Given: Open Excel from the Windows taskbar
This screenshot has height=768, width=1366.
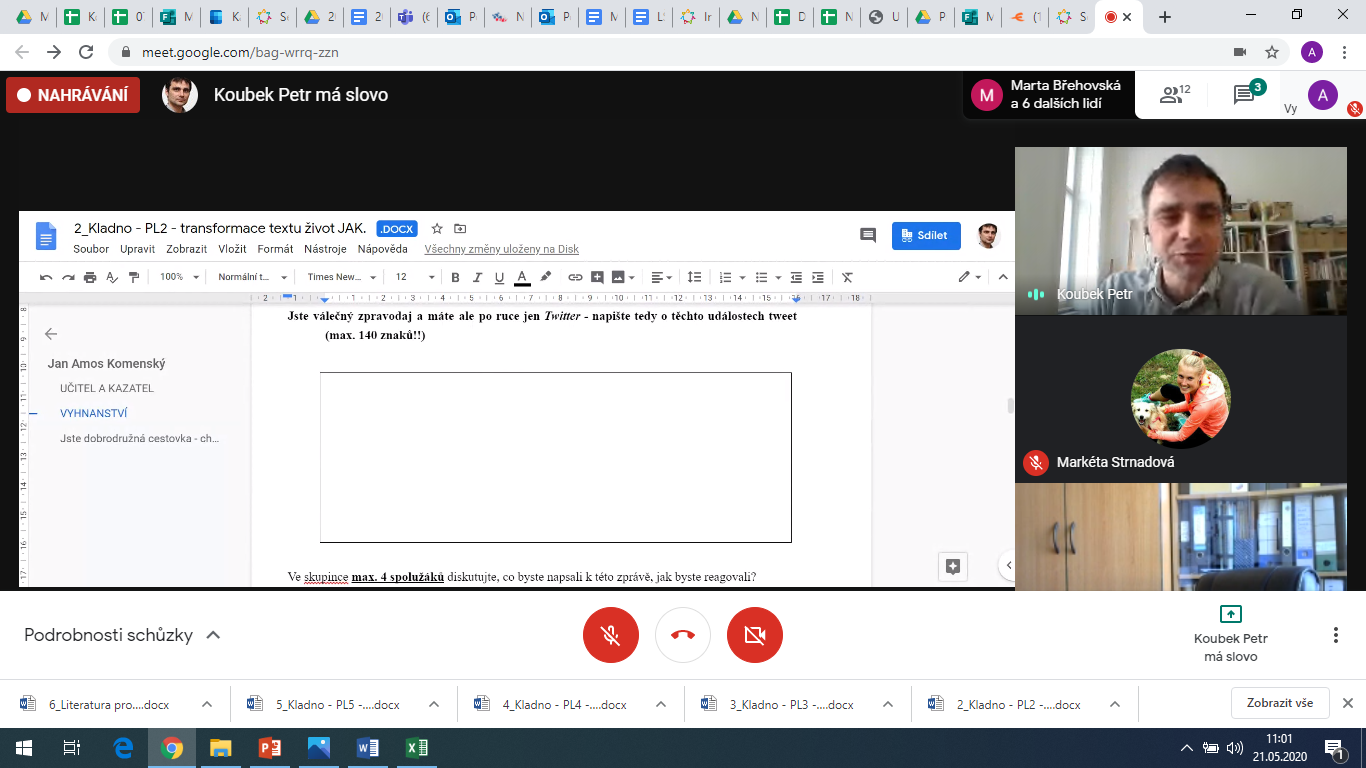Looking at the screenshot, I should click(417, 748).
